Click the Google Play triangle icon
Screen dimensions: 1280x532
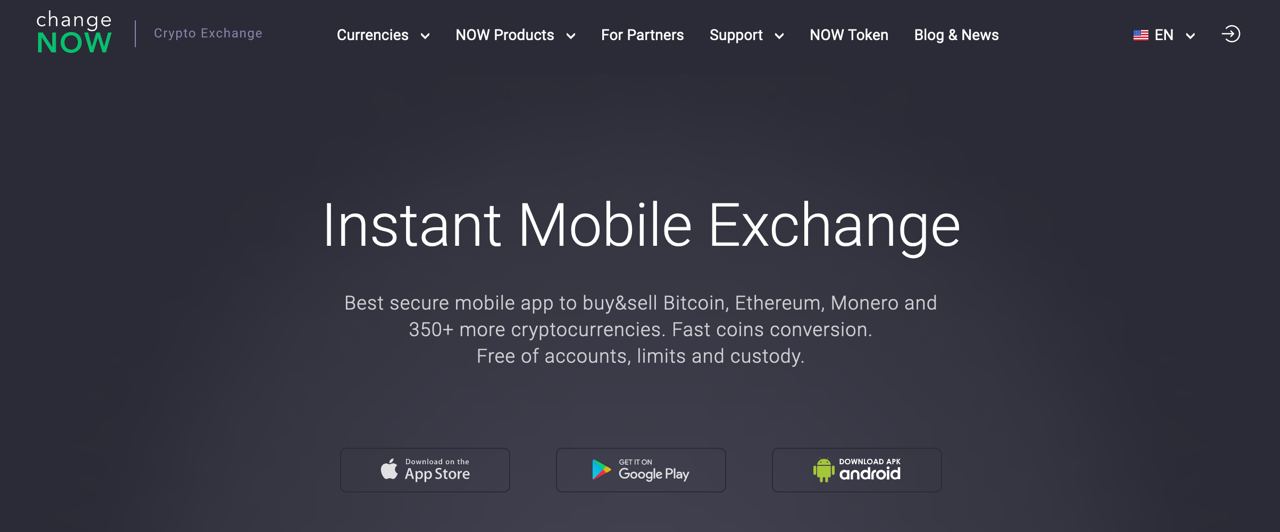click(x=601, y=470)
